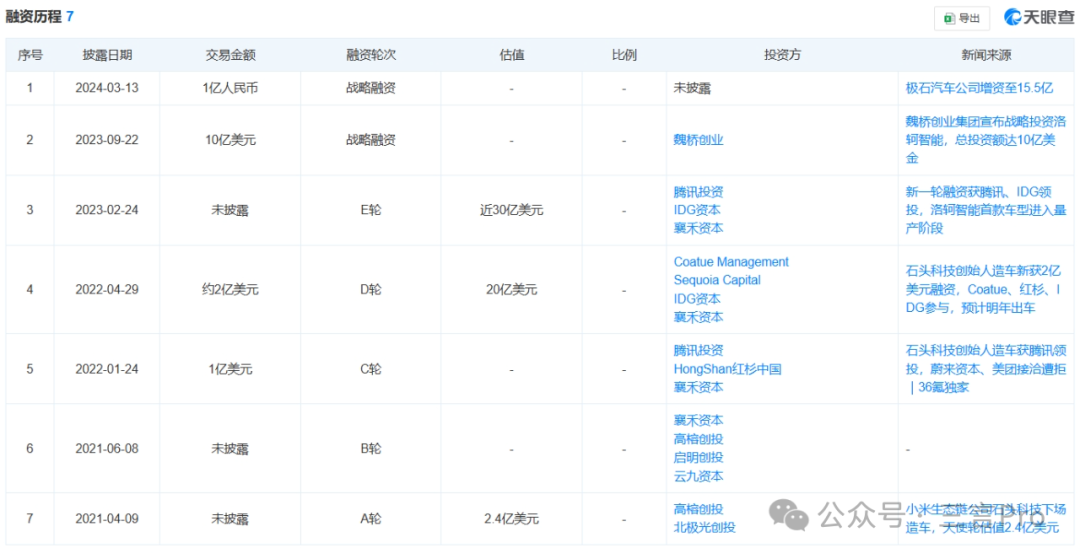1080x559 pixels.
Task: Open 高榕创投 link in the A轮 row
Action: click(698, 509)
